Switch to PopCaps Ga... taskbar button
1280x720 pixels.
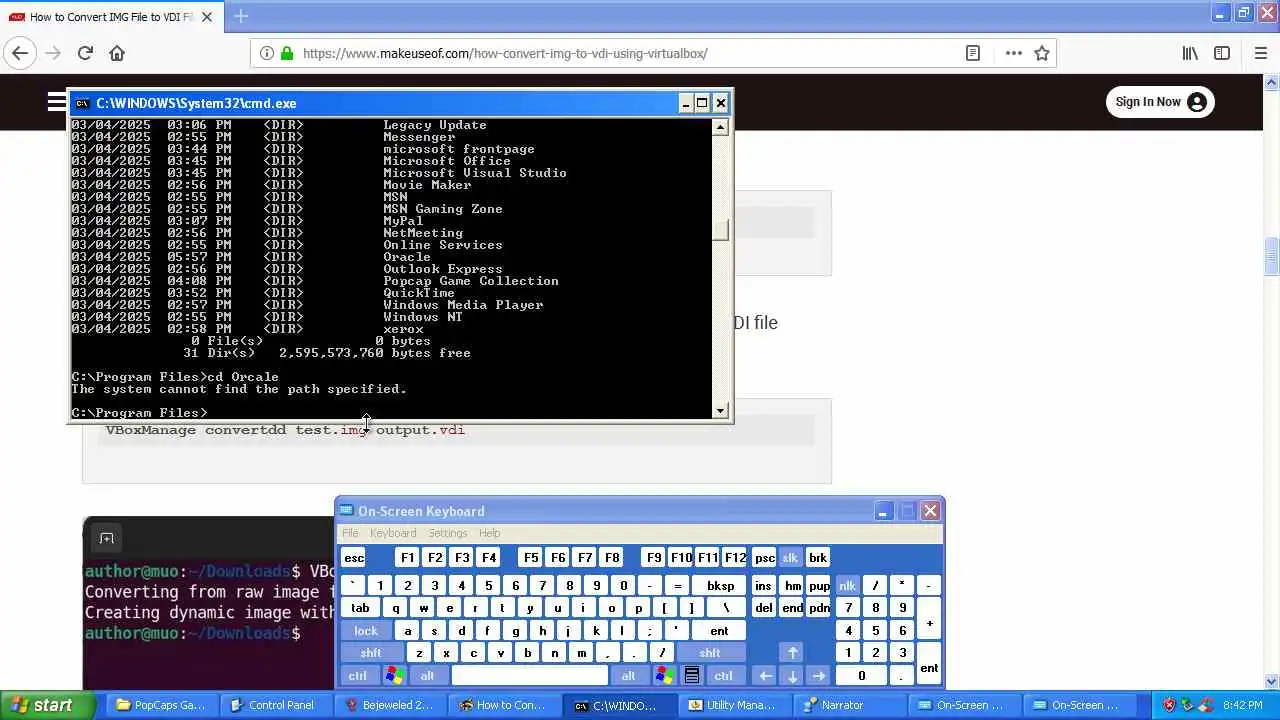(x=161, y=705)
